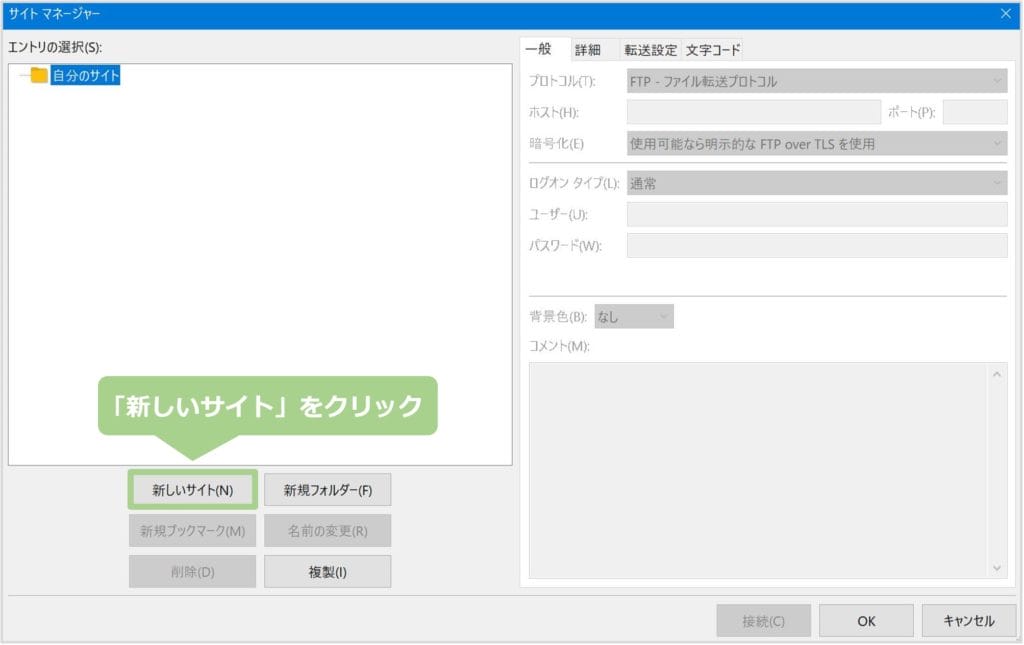Switch to the 転送設定 tab
Viewport: 1024px width, 645px height.
(x=651, y=48)
